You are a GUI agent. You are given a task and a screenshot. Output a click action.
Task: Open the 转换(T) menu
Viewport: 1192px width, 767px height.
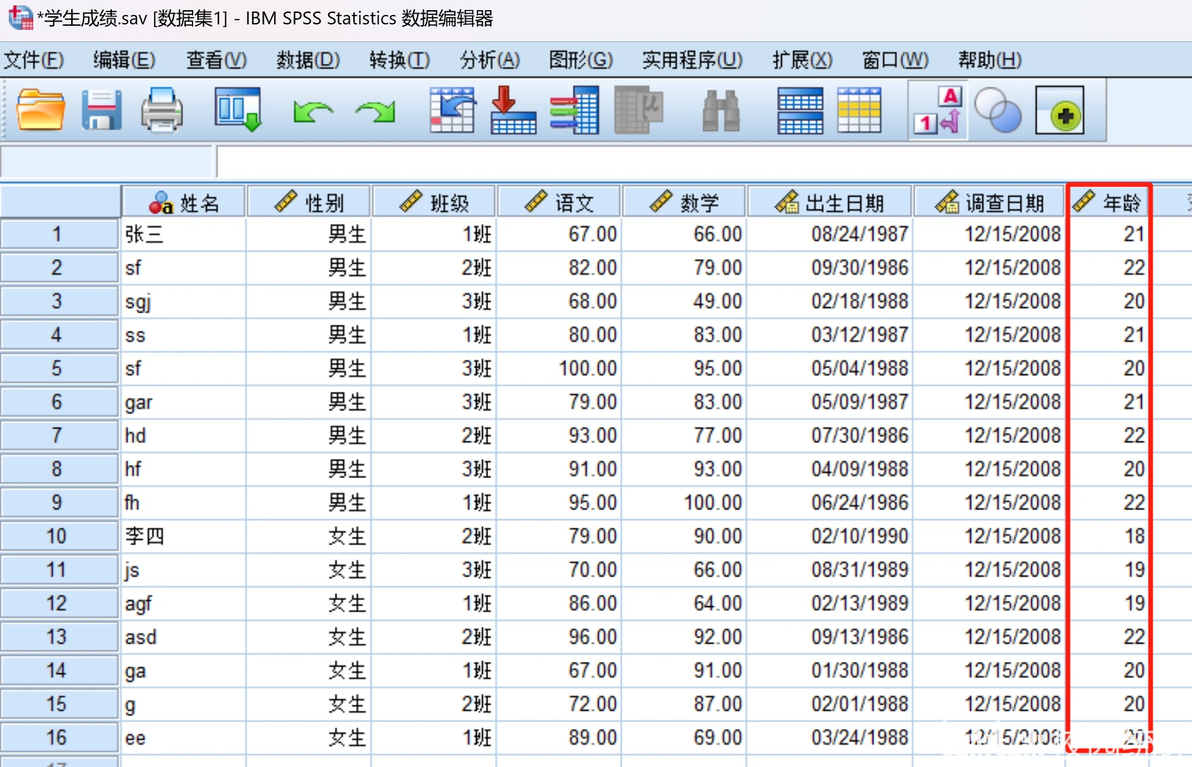[399, 59]
